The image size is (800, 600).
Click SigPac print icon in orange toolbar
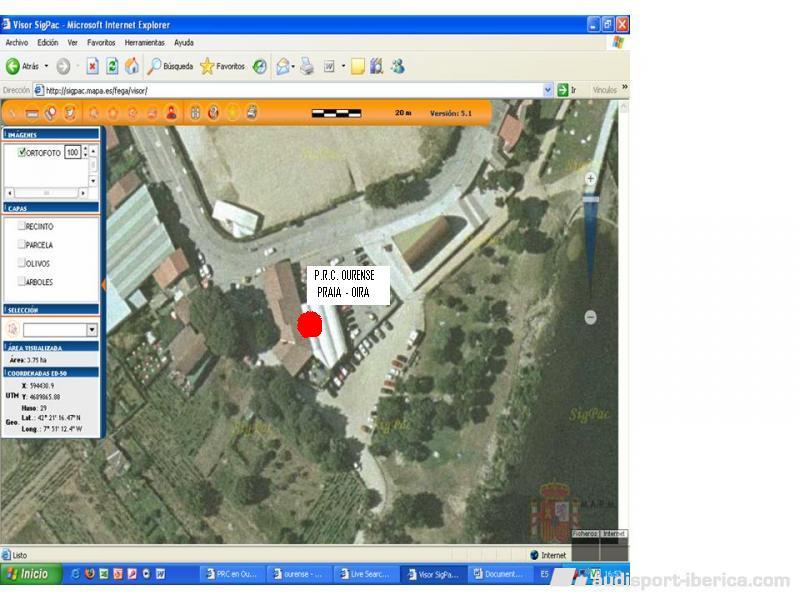(252, 112)
